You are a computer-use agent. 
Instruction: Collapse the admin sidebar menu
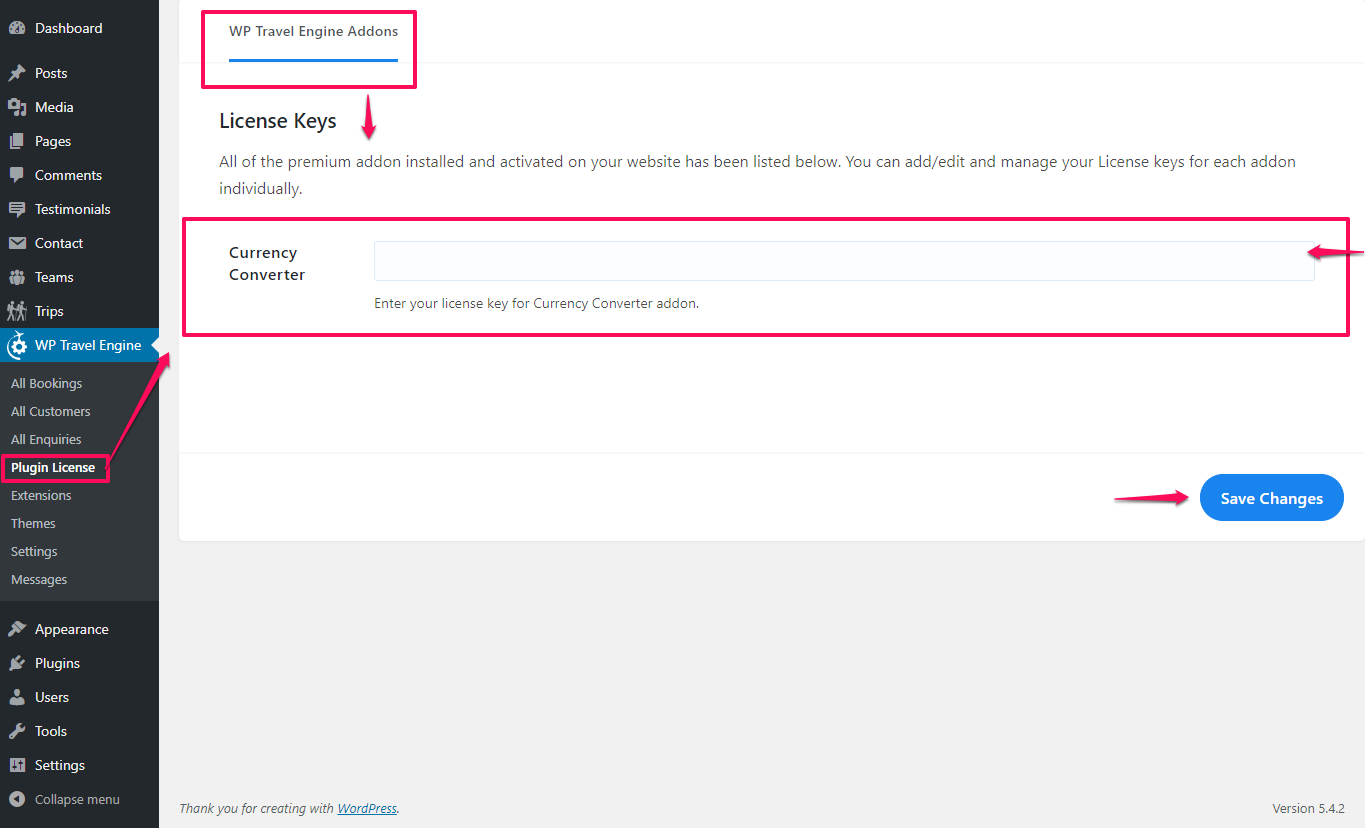[79, 799]
